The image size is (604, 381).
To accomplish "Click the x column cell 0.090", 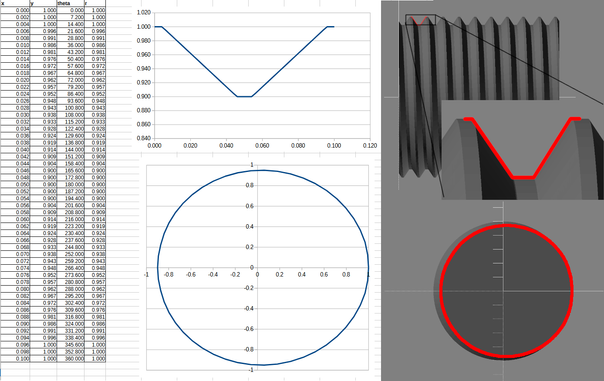I will [x=15, y=324].
